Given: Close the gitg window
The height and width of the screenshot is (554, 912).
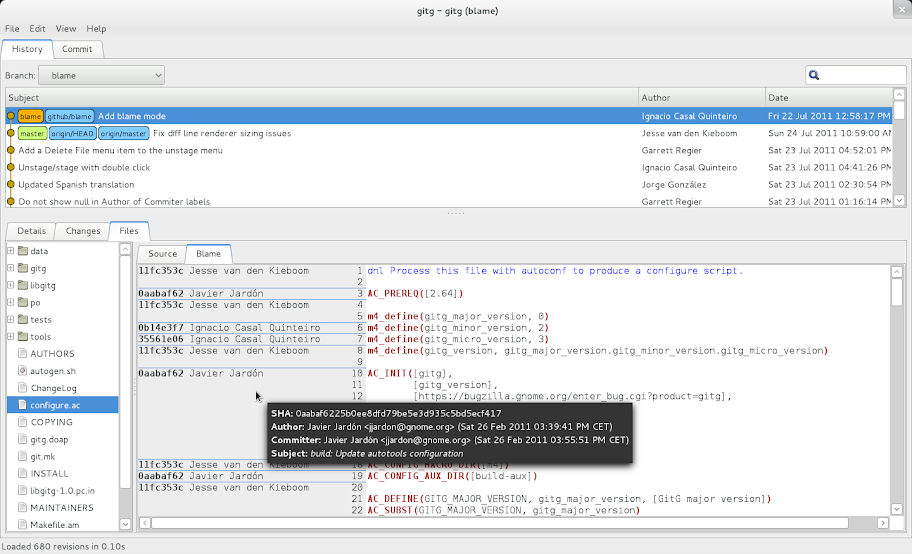Looking at the screenshot, I should [902, 9].
